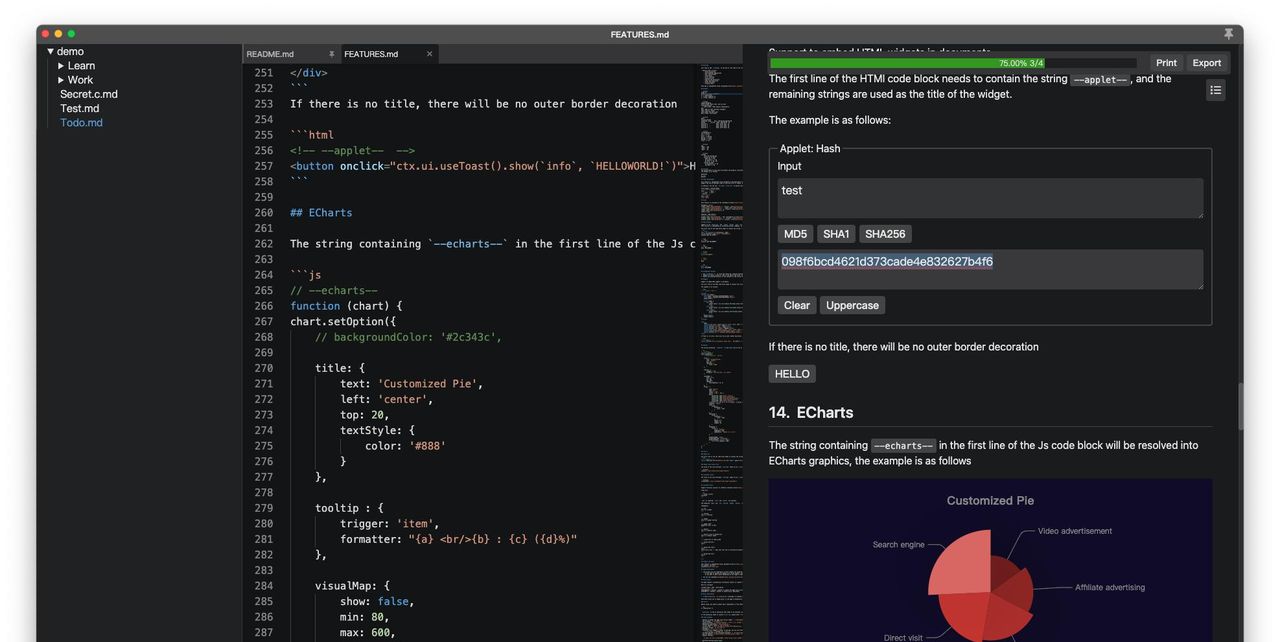Collapse the demo root folder
This screenshot has height=642, width=1280.
(51, 52)
